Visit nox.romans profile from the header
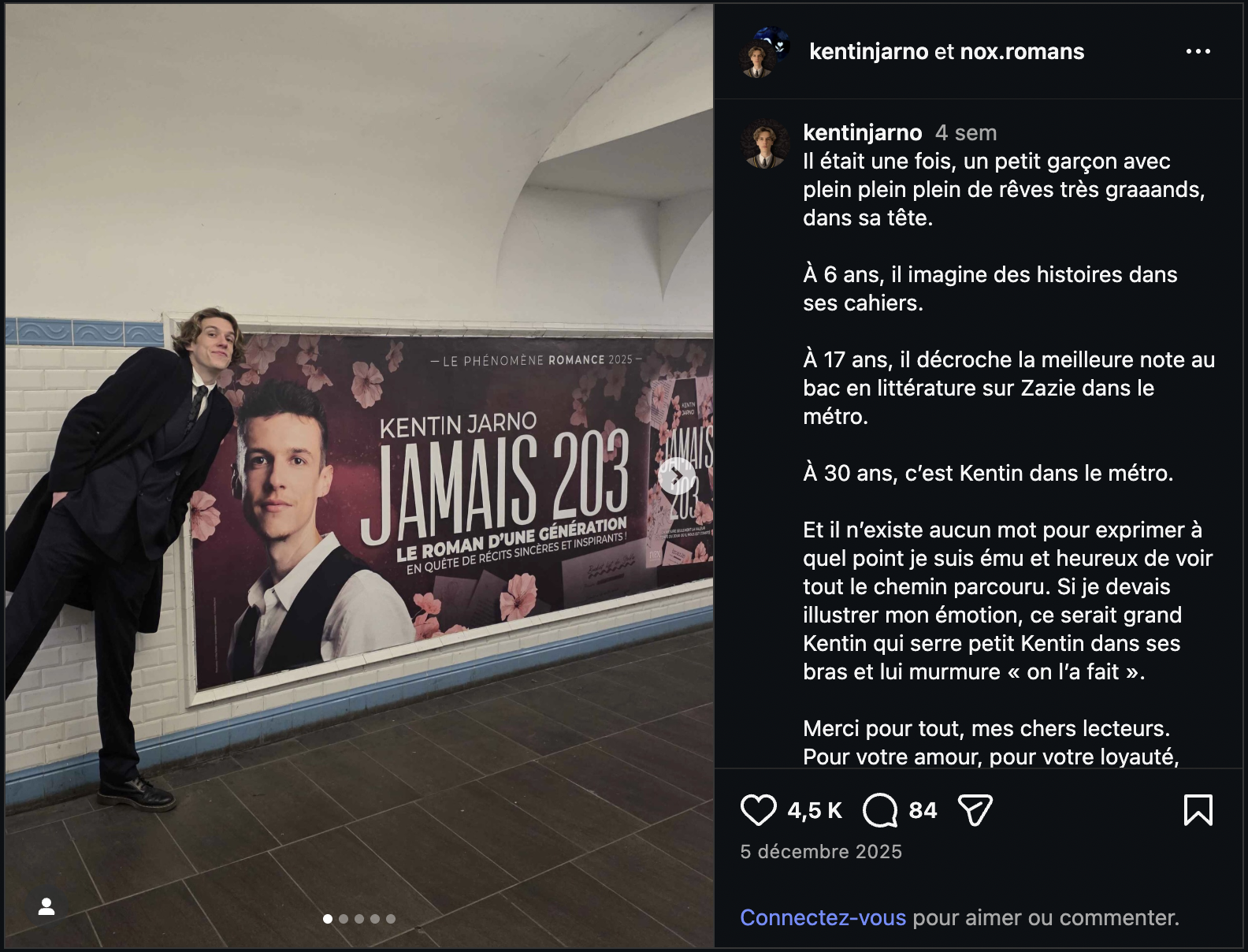Viewport: 1248px width, 952px height. pos(1022,51)
